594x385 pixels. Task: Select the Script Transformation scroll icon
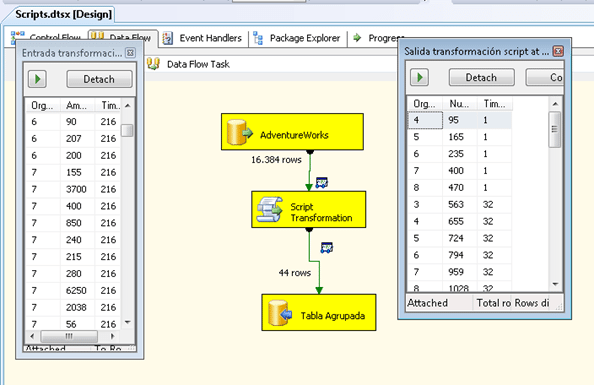(269, 209)
